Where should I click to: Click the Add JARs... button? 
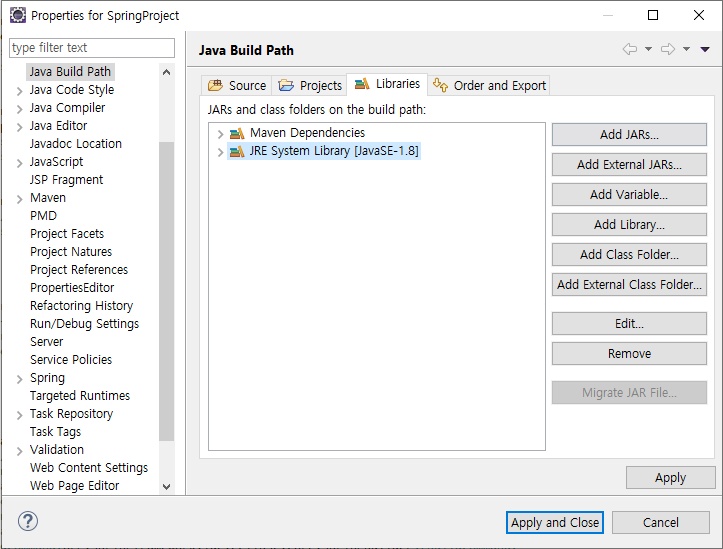[x=629, y=135]
